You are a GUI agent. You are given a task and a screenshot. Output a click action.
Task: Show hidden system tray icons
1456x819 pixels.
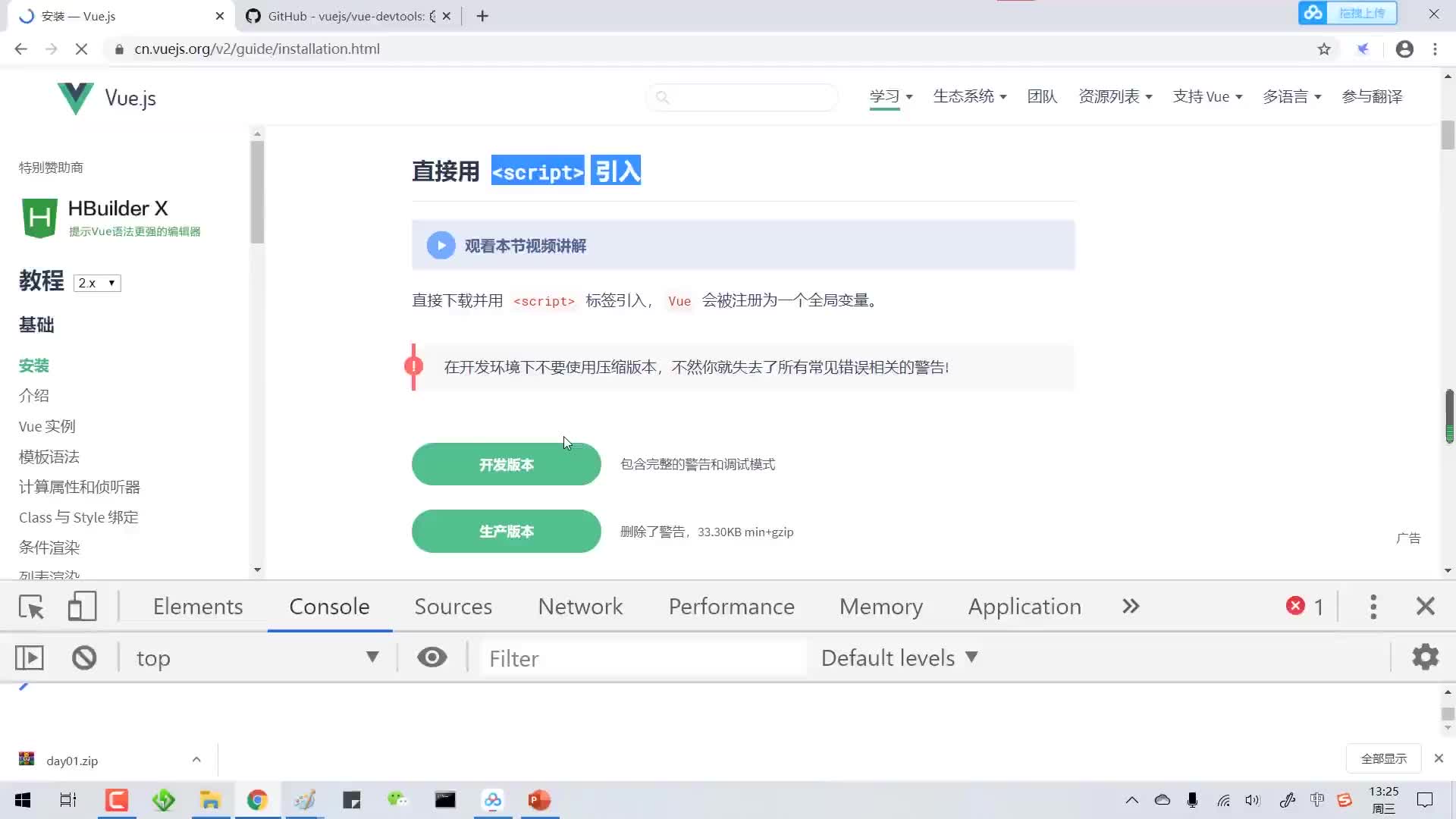[1131, 800]
